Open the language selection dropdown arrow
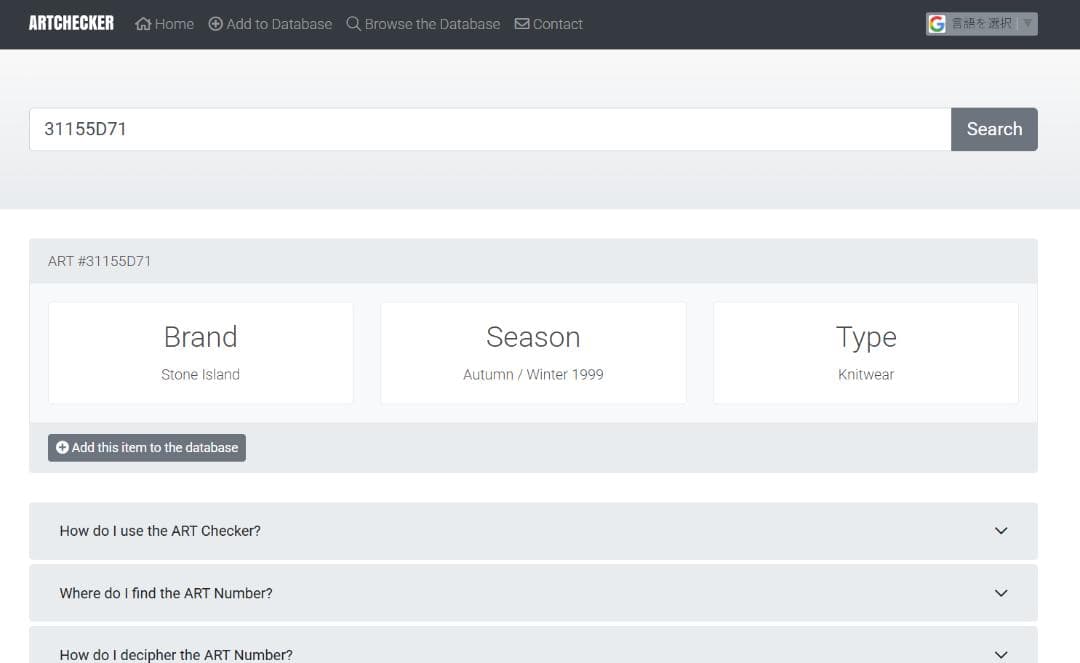This screenshot has height=663, width=1080. point(1027,24)
